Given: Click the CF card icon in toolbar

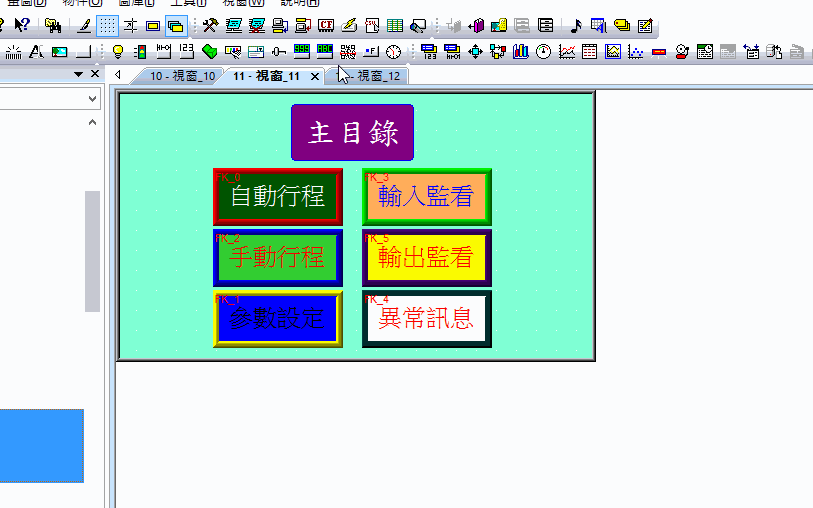Looking at the screenshot, I should (x=325, y=25).
